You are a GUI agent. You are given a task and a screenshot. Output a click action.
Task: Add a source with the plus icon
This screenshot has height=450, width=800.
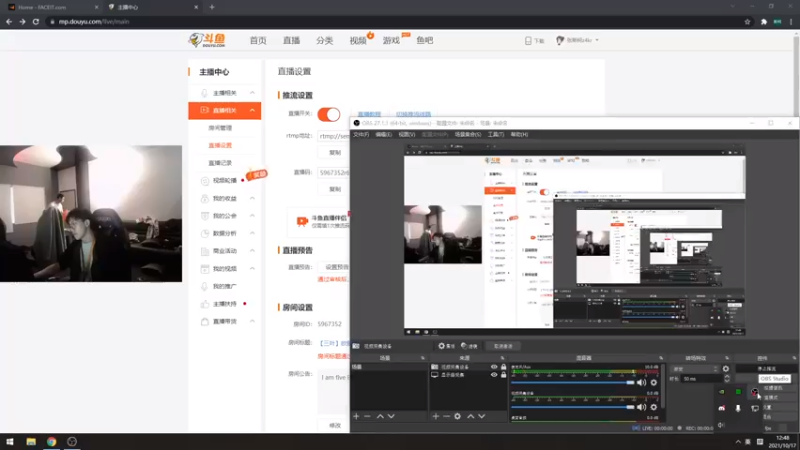[x=436, y=416]
